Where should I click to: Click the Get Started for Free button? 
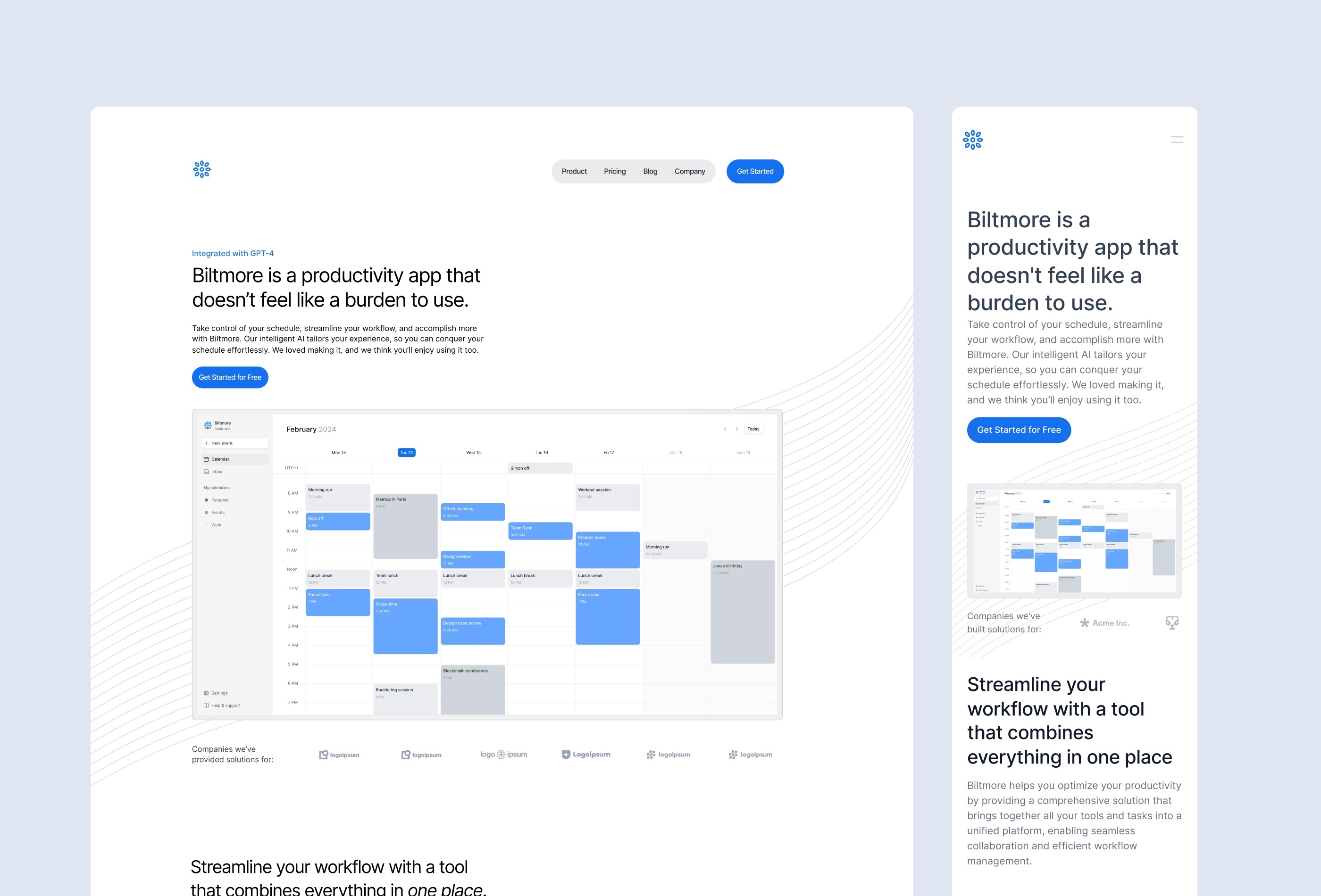[232, 377]
